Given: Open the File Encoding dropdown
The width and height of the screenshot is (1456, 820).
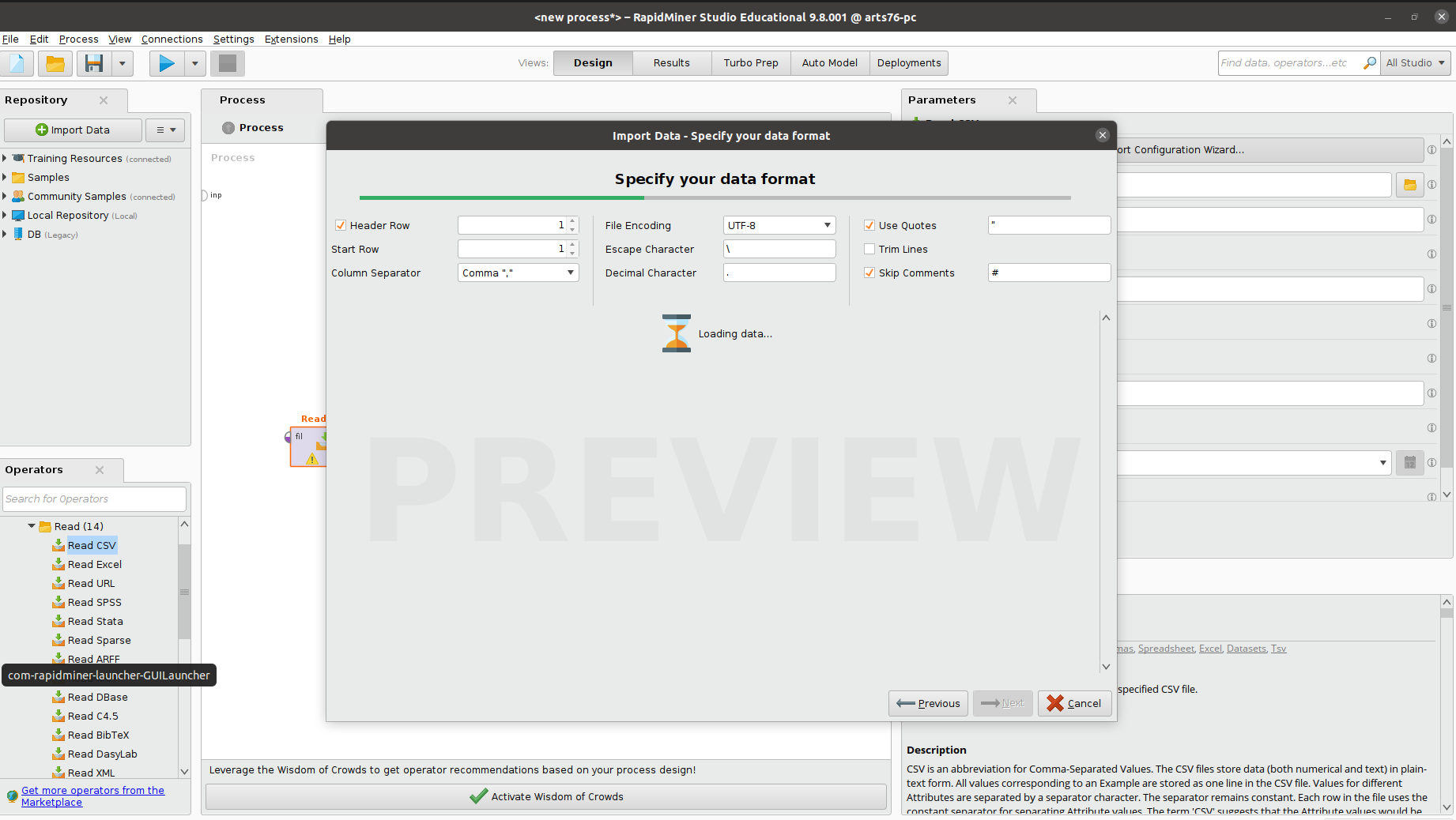Looking at the screenshot, I should point(779,225).
